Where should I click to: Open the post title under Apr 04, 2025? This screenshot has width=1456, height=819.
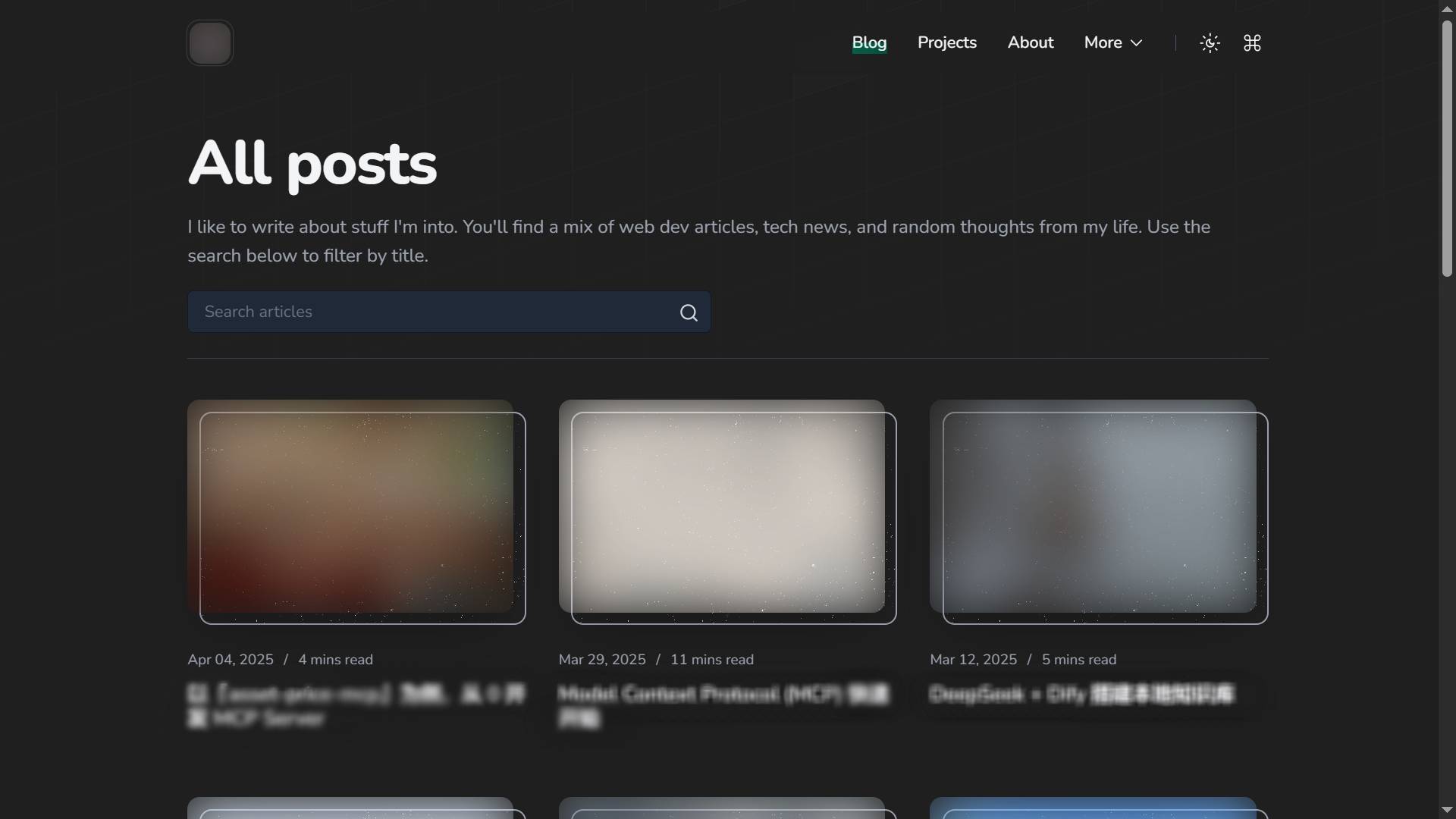coord(356,706)
